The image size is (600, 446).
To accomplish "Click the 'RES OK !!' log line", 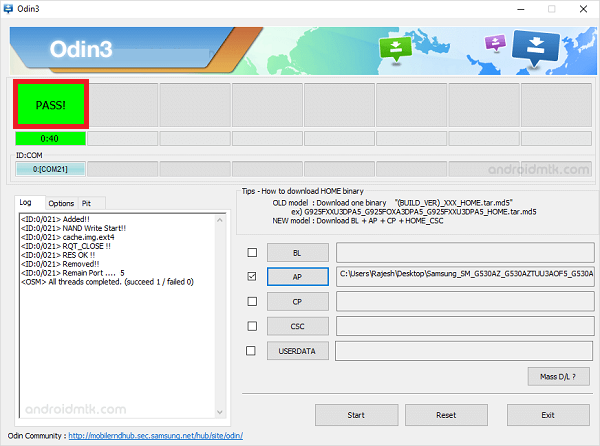I will coord(58,255).
